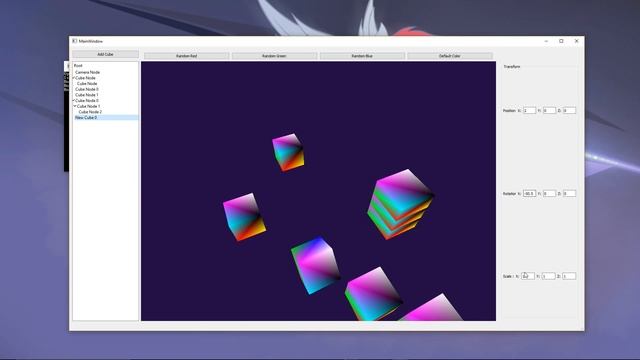This screenshot has width=640, height=360.
Task: Select the New Cube 0 tree row
Action: (106, 118)
